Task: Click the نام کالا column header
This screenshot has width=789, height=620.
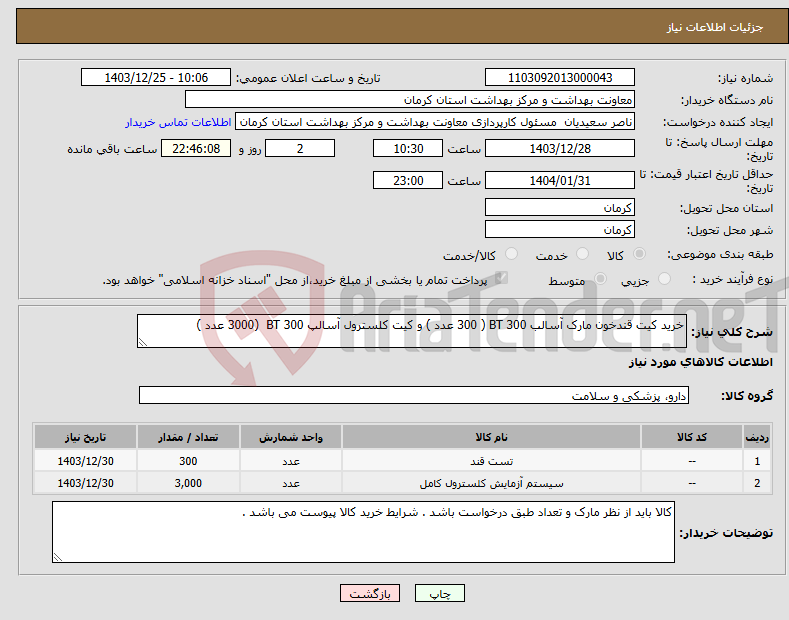Action: 491,437
